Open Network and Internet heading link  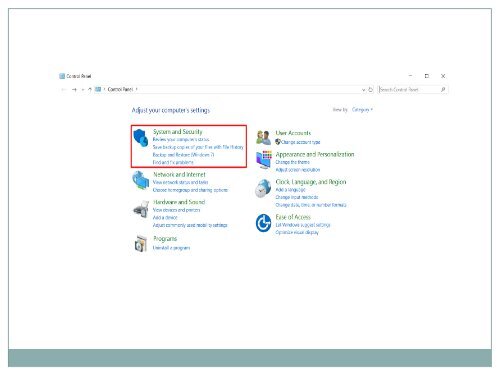click(179, 174)
